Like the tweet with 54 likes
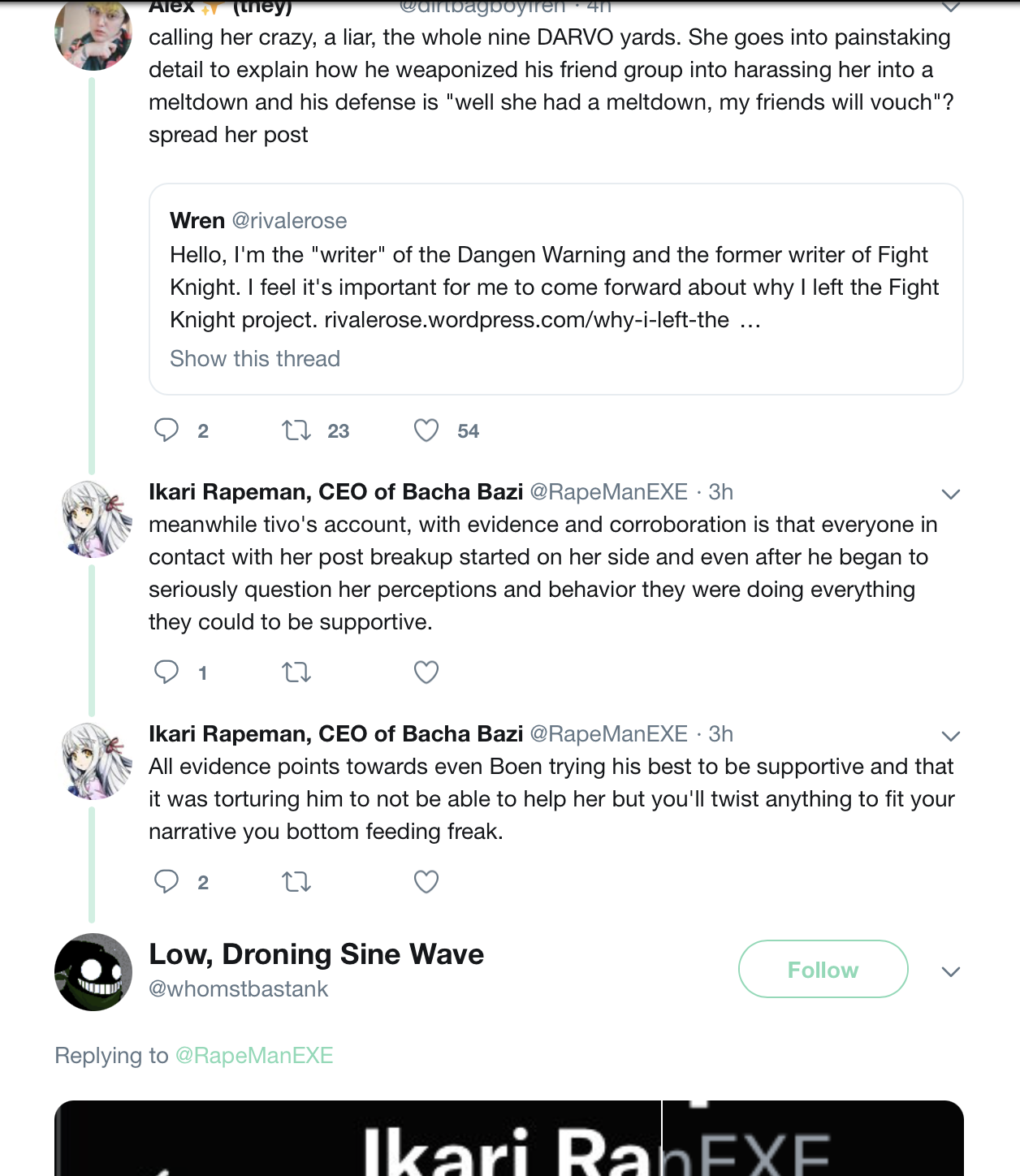Image resolution: width=1020 pixels, height=1176 pixels. click(x=426, y=430)
